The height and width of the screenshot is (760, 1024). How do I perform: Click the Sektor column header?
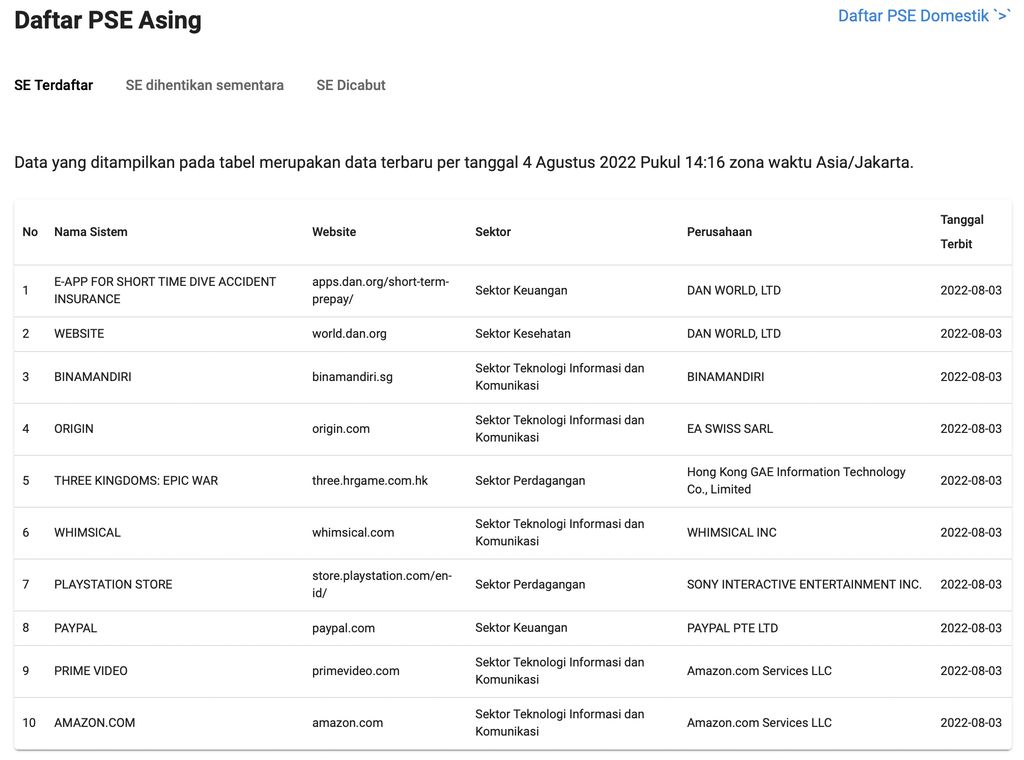tap(493, 232)
